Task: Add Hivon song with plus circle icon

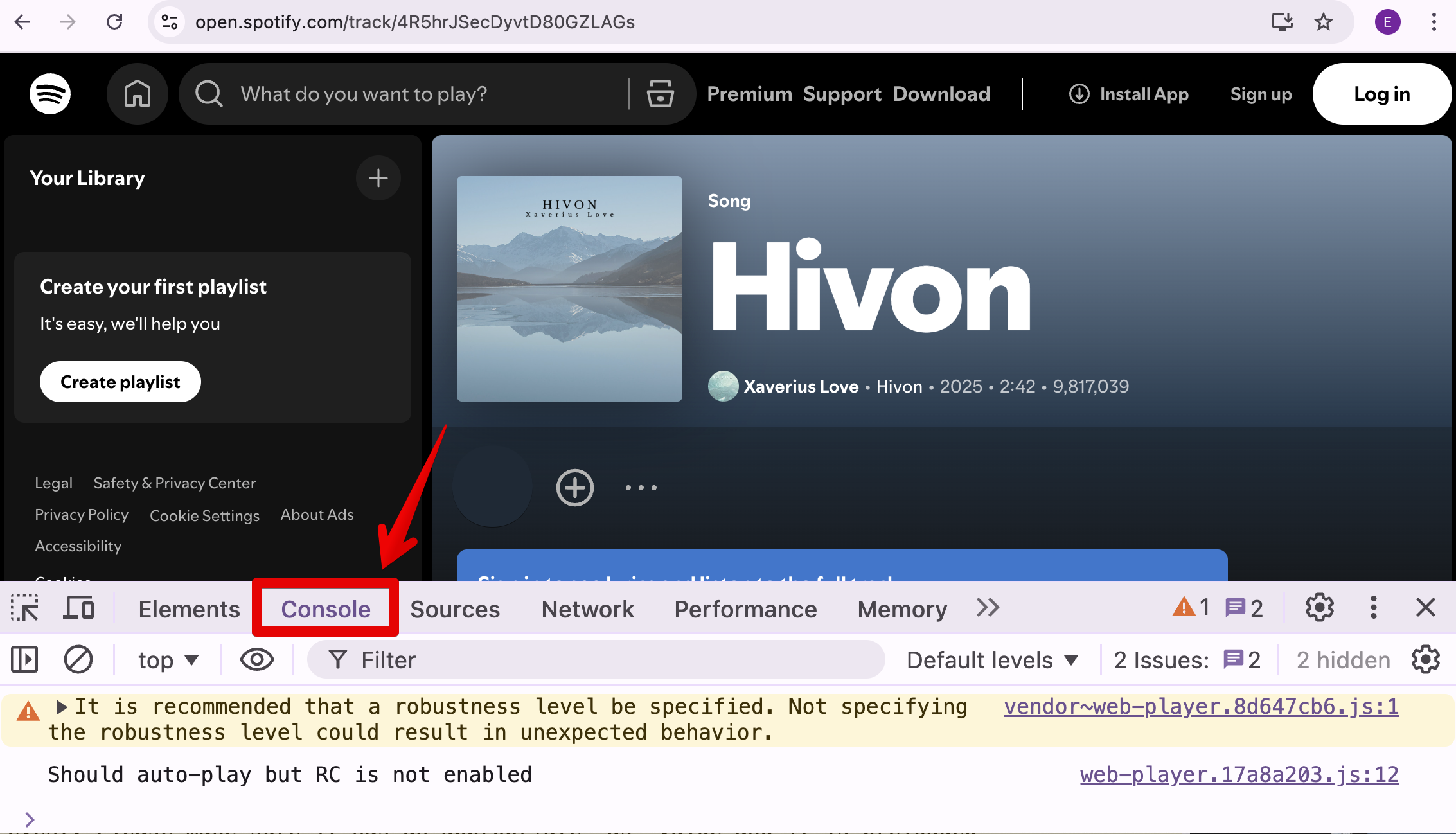Action: [574, 488]
